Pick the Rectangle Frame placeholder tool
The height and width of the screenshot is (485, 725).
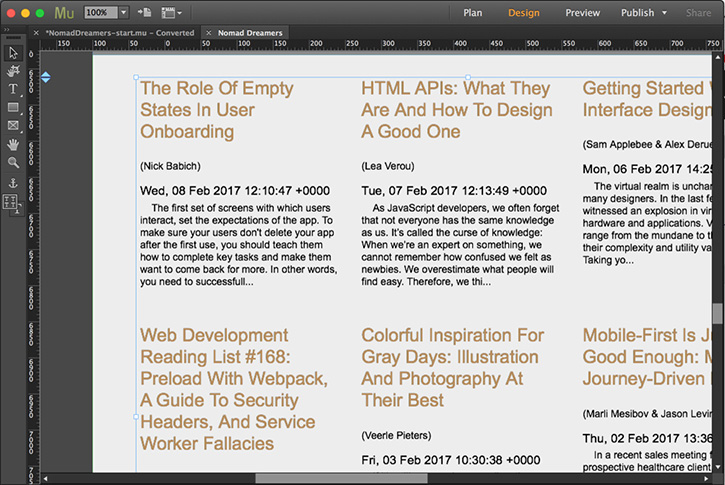click(x=13, y=125)
